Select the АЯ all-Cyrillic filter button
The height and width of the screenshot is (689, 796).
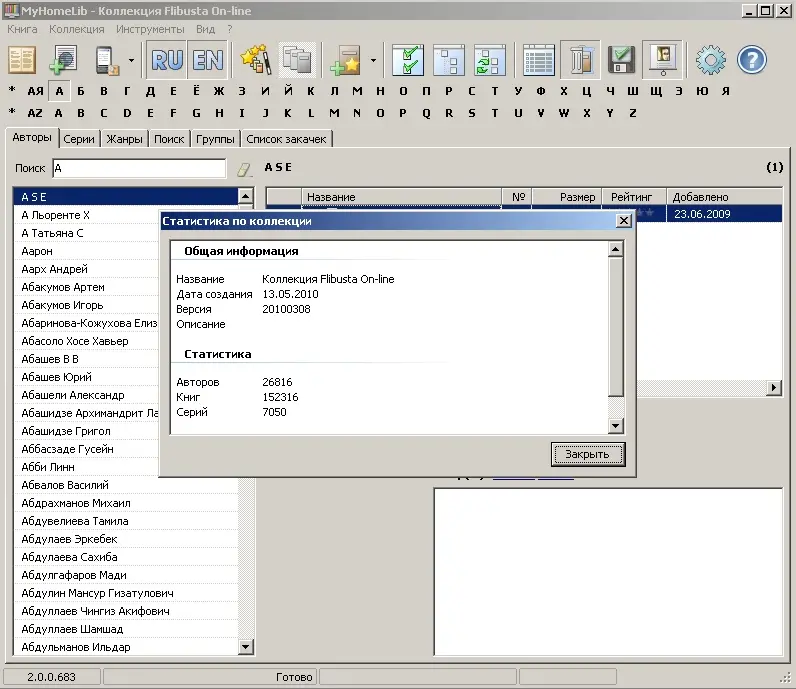click(x=35, y=91)
